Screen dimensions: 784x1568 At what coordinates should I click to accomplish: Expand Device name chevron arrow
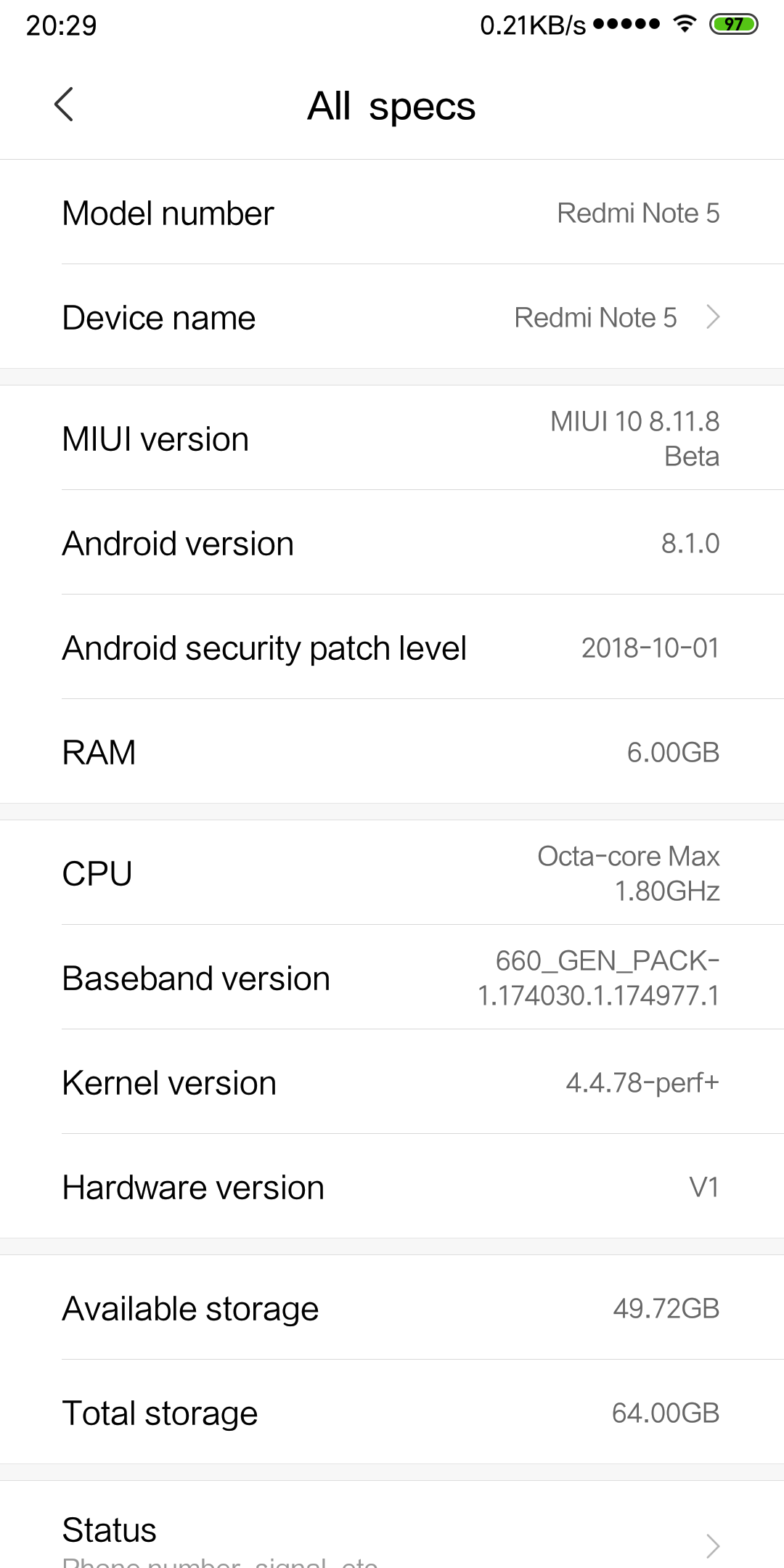tap(713, 317)
